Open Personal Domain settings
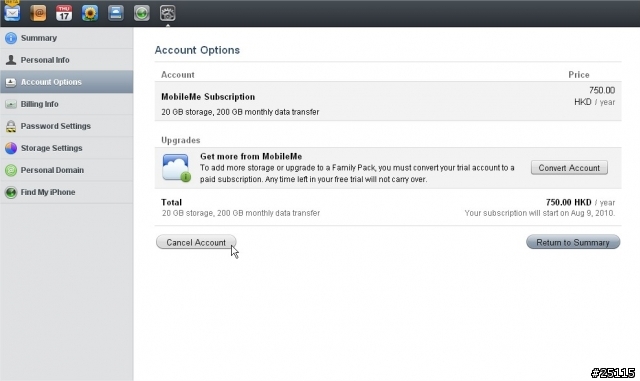The height and width of the screenshot is (381, 640). (67, 170)
